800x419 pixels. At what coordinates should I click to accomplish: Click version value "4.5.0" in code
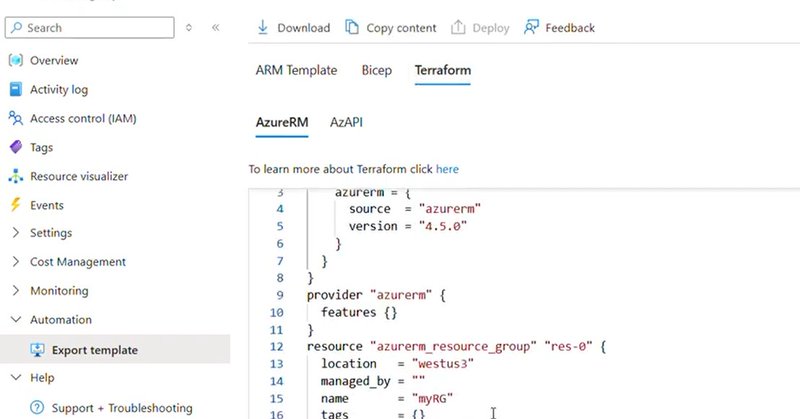(x=442, y=226)
